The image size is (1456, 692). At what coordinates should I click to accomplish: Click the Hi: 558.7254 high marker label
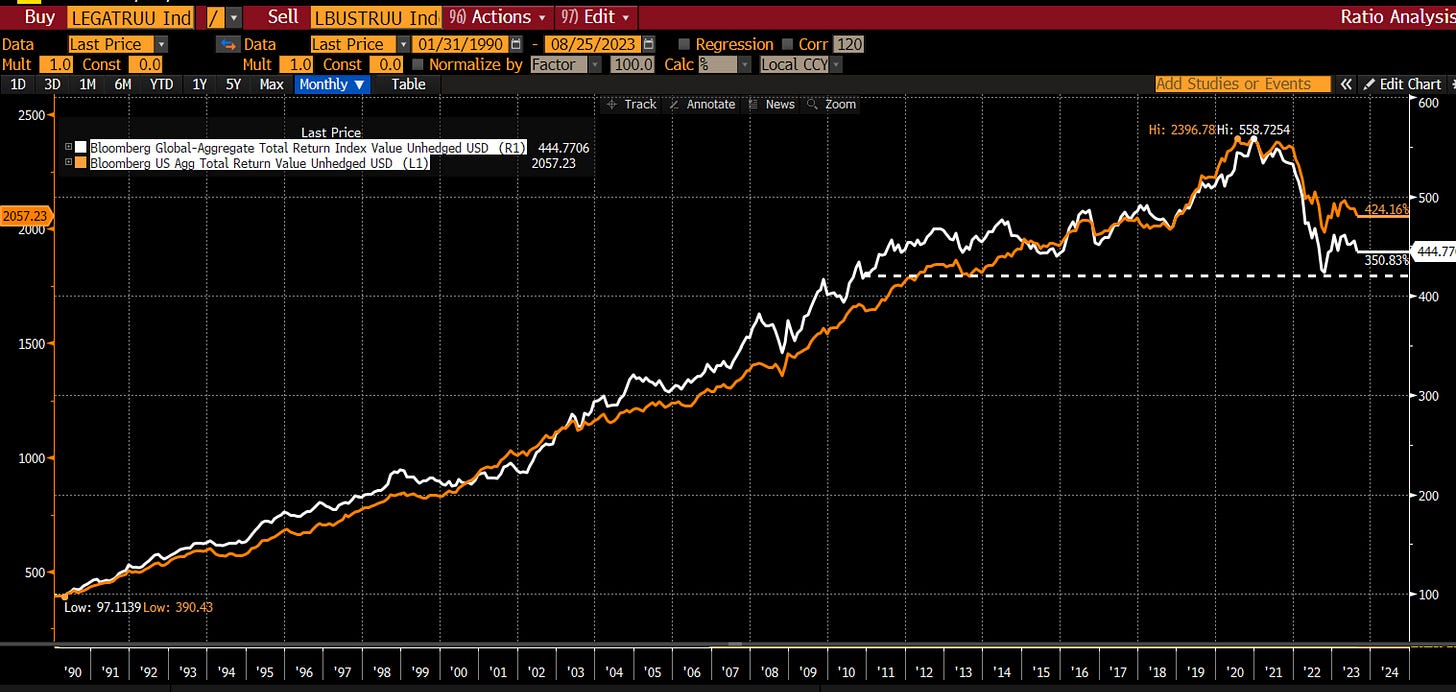(x=1256, y=130)
